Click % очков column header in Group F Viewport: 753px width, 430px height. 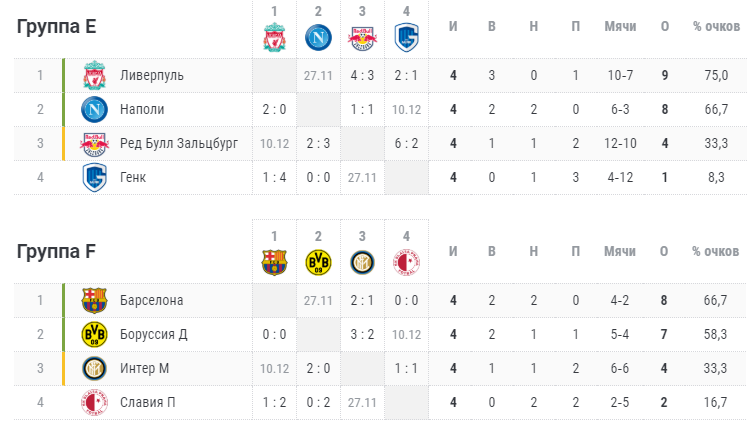[716, 251]
